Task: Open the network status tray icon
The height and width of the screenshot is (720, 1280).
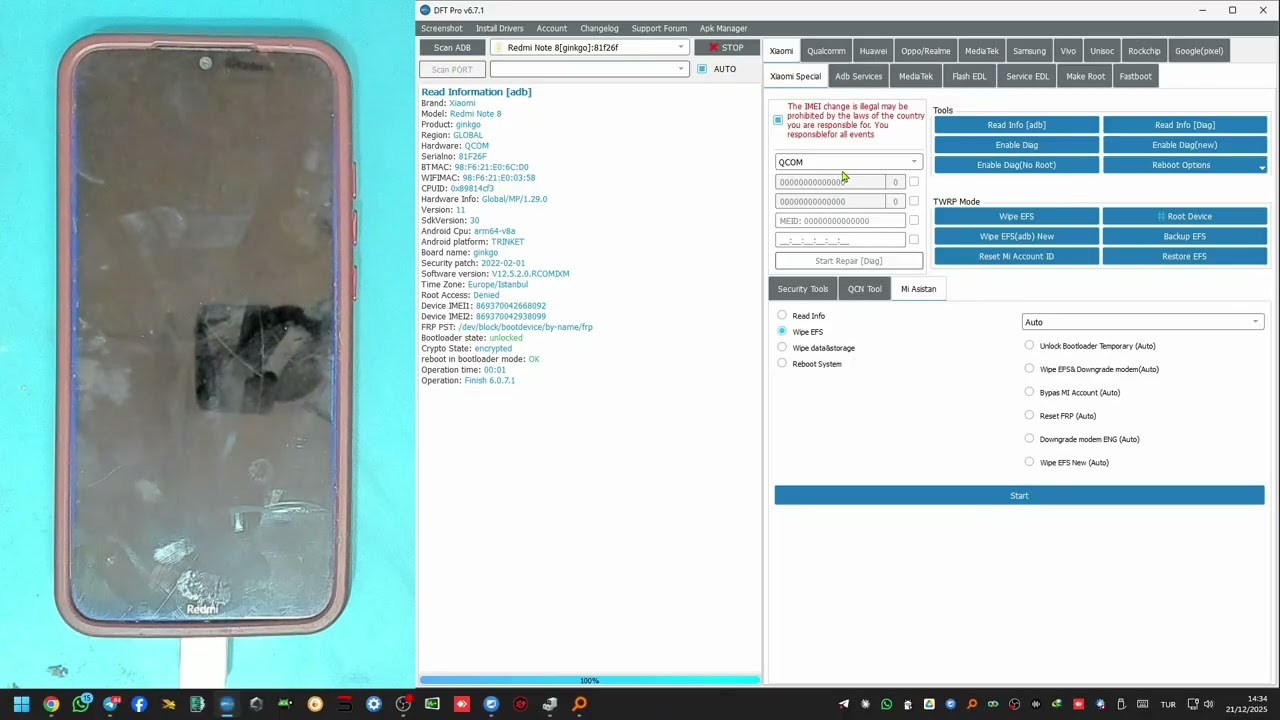Action: tap(1193, 704)
